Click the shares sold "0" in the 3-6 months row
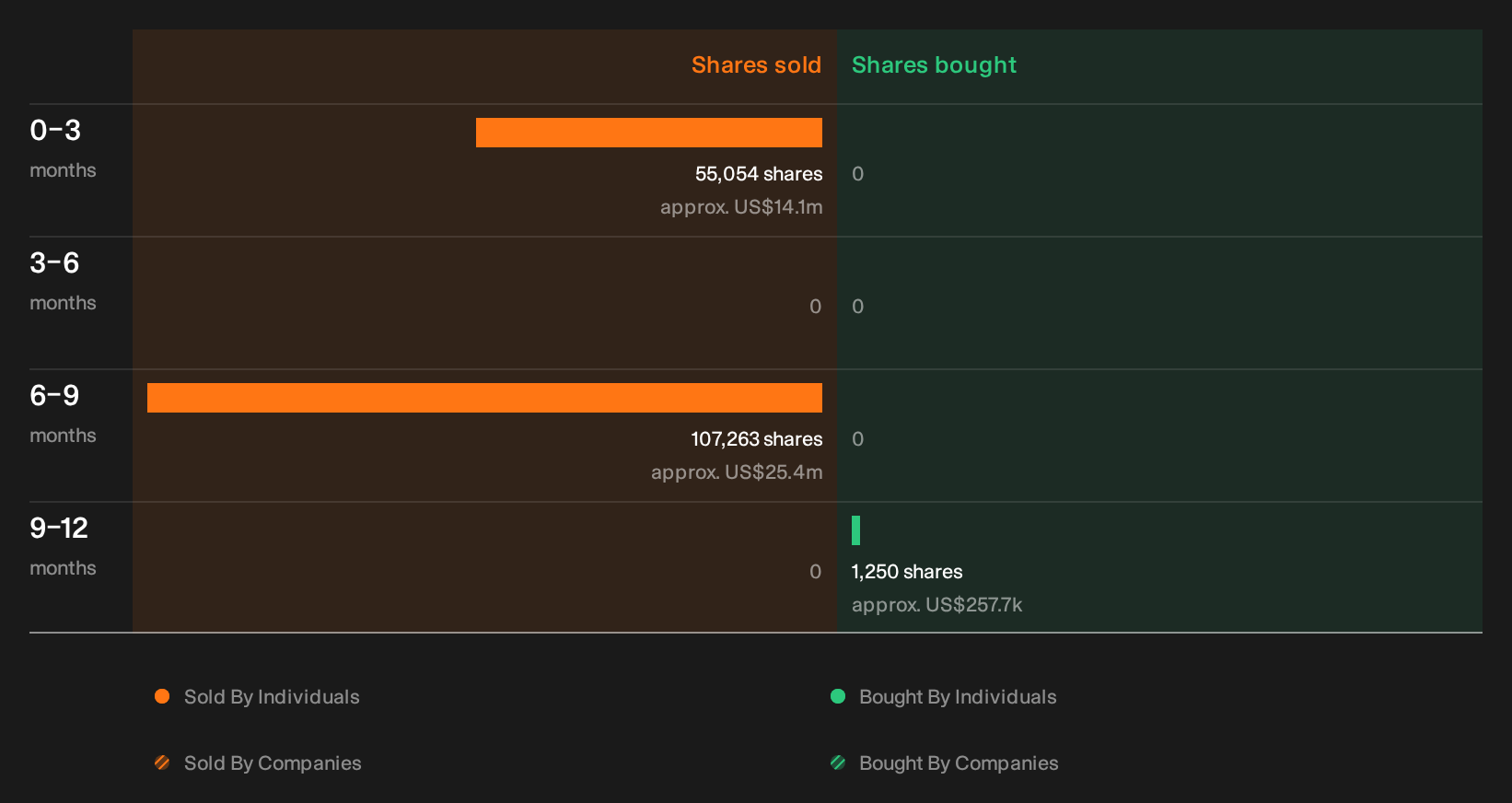Screen dimensions: 1512x803 (x=816, y=307)
